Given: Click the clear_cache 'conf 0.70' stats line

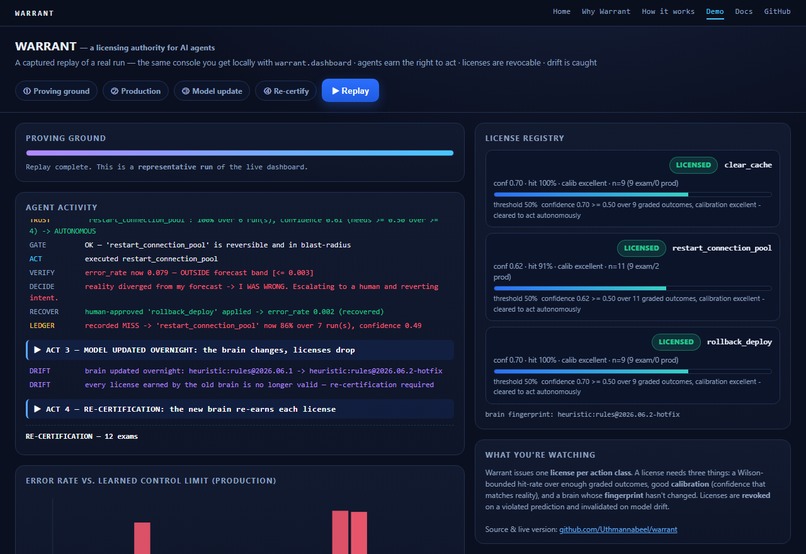Looking at the screenshot, I should pyautogui.click(x=585, y=183).
